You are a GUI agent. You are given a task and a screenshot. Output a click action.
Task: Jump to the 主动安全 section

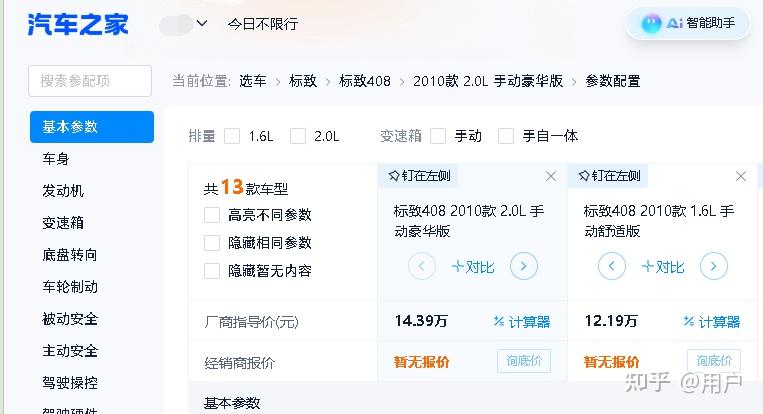pyautogui.click(x=70, y=351)
